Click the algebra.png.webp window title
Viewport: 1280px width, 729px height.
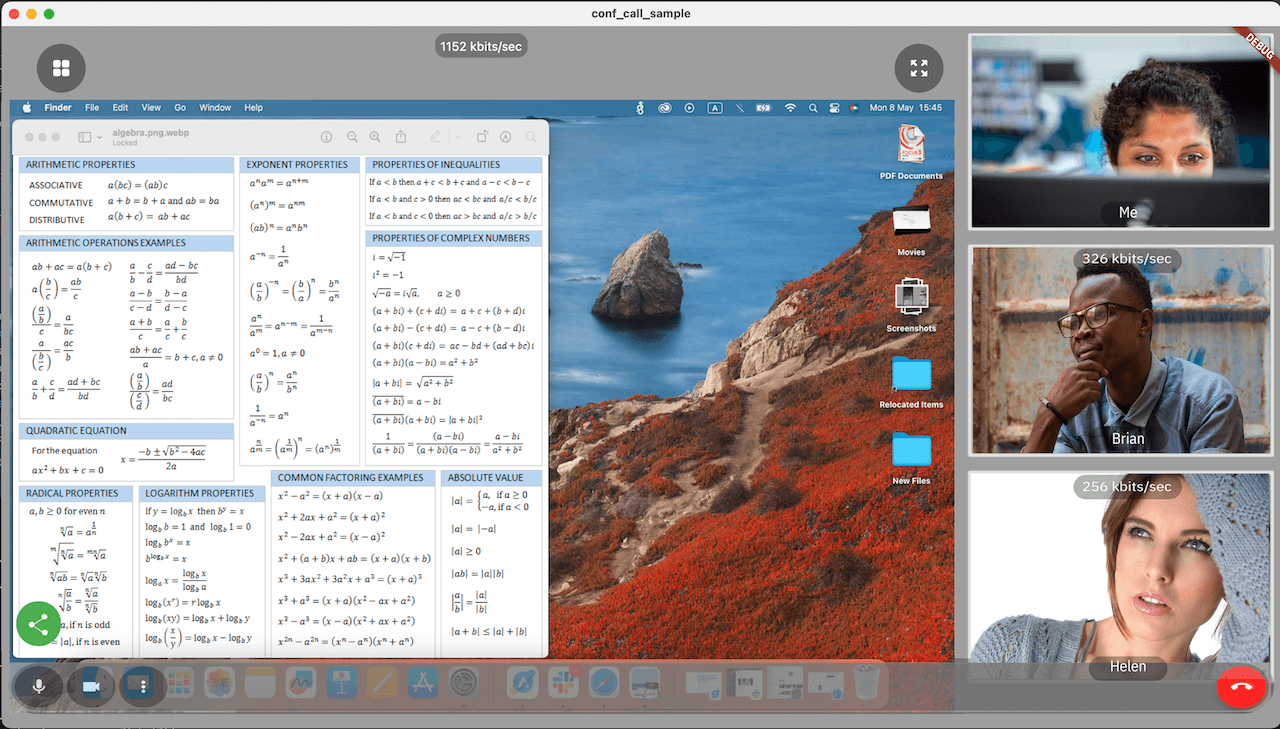pyautogui.click(x=151, y=132)
